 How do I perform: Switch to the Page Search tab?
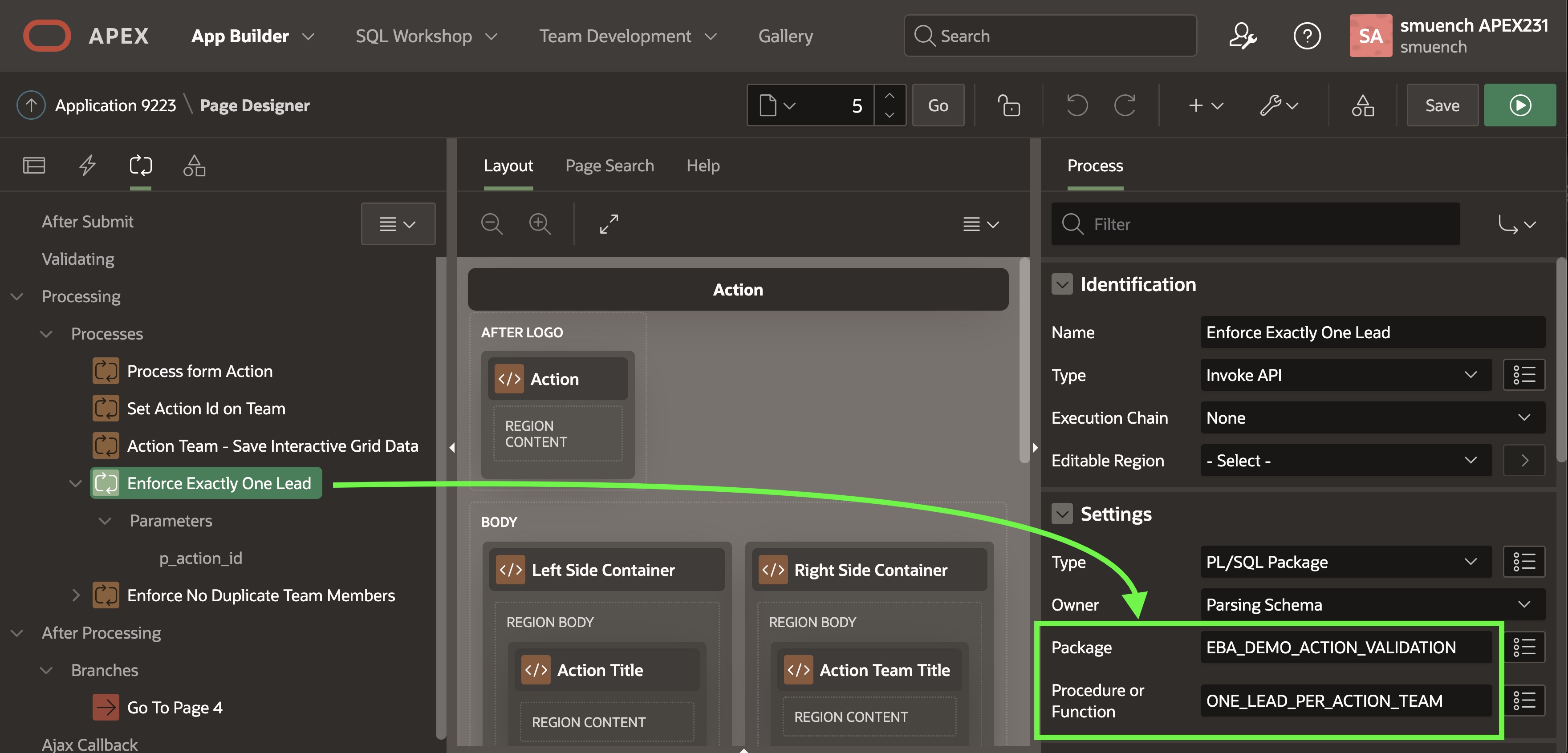pyautogui.click(x=609, y=166)
